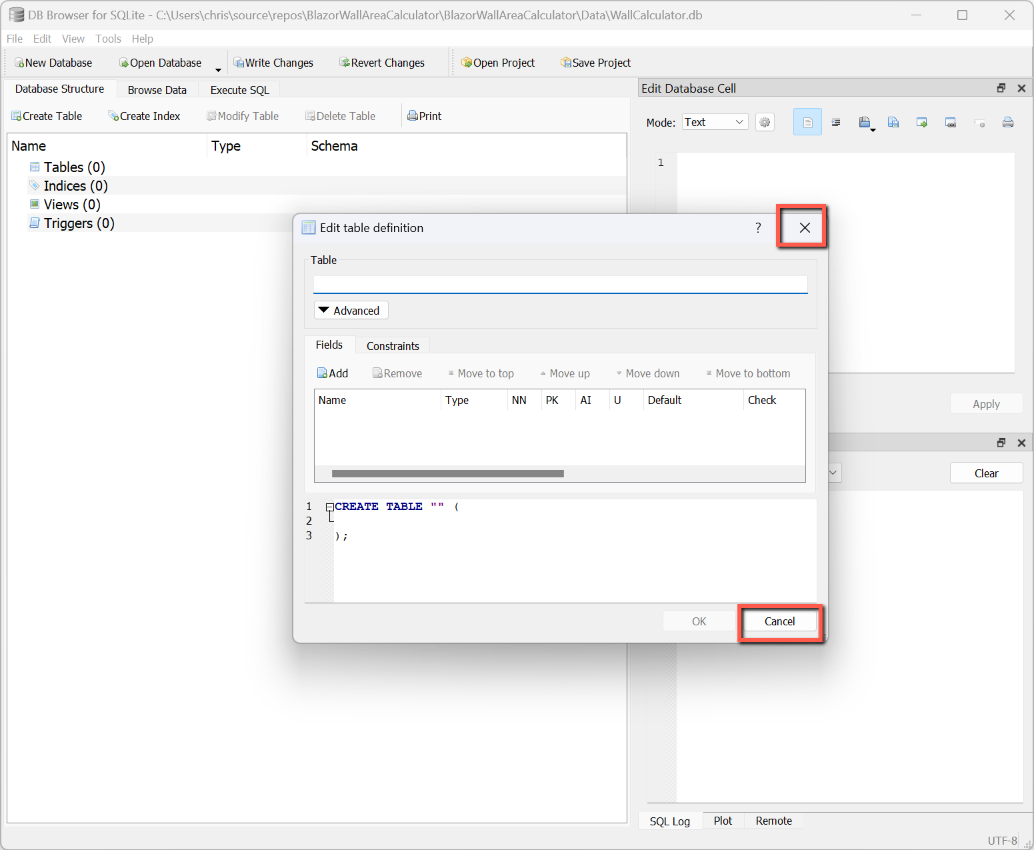Click Write Changes in the toolbar
Screen dimensions: 1034x850
click(x=273, y=63)
